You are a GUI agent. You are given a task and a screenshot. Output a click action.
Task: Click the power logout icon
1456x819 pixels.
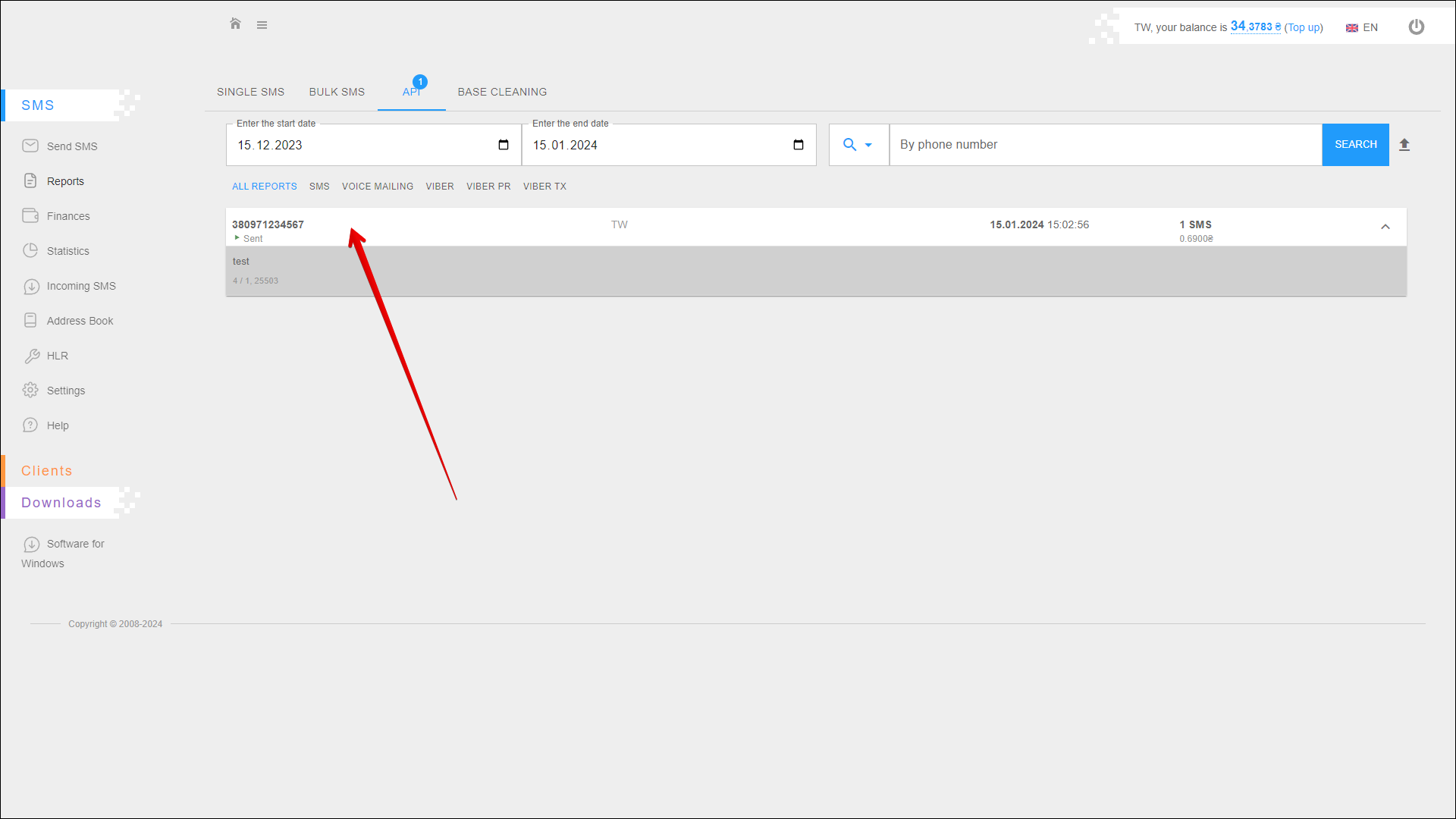point(1416,27)
